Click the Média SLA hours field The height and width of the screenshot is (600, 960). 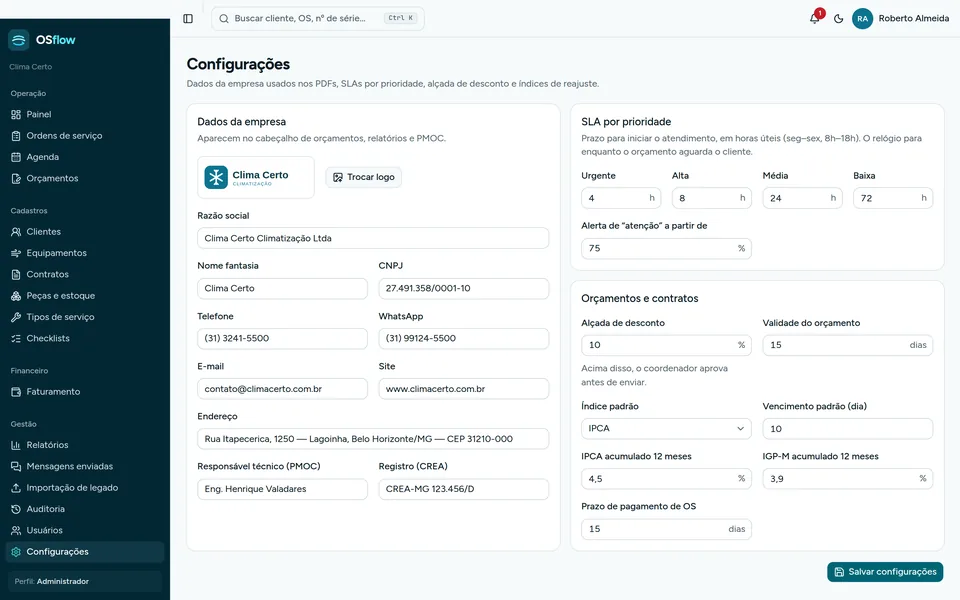pyautogui.click(x=802, y=198)
